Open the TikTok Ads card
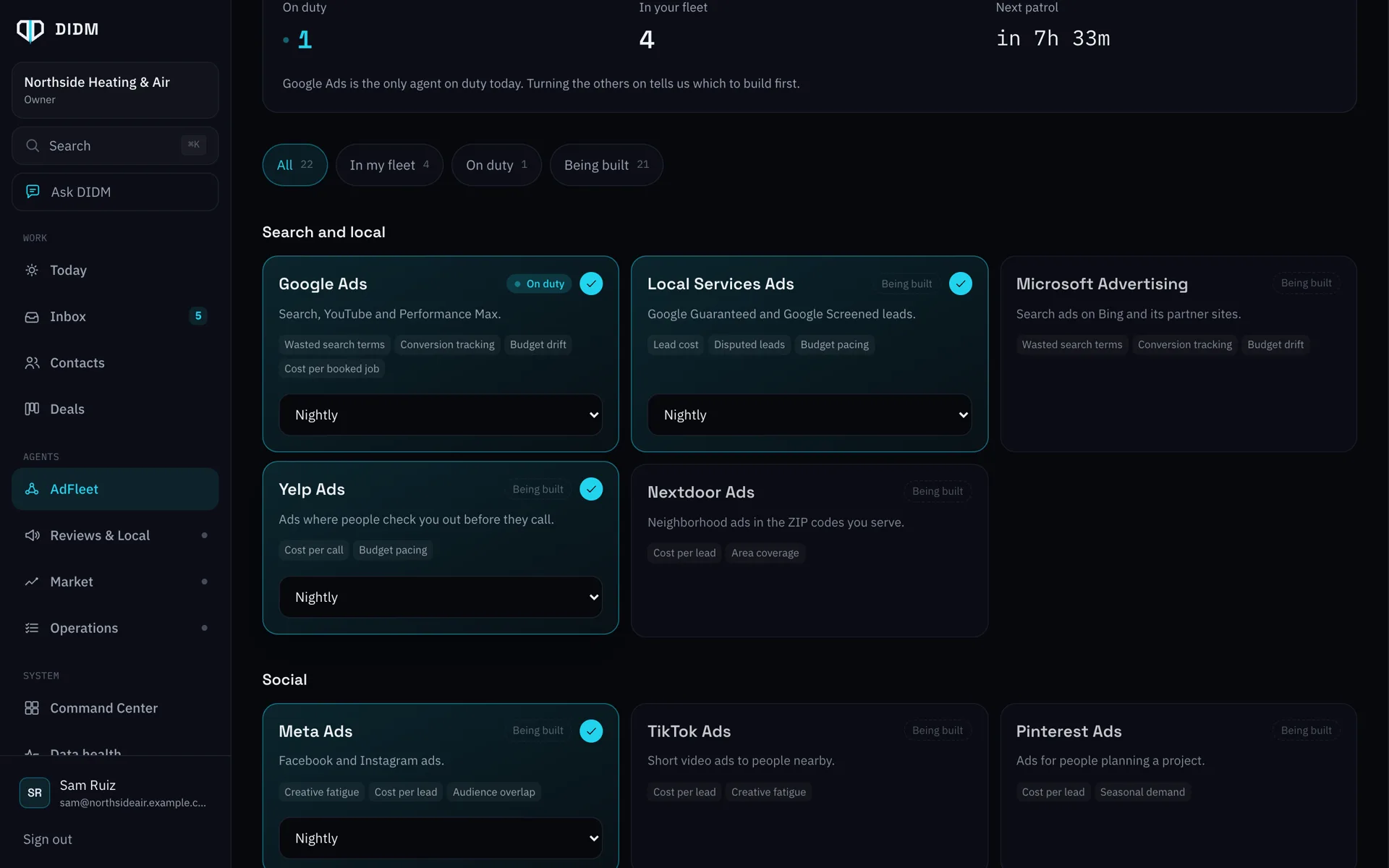1389x868 pixels. pyautogui.click(x=809, y=786)
